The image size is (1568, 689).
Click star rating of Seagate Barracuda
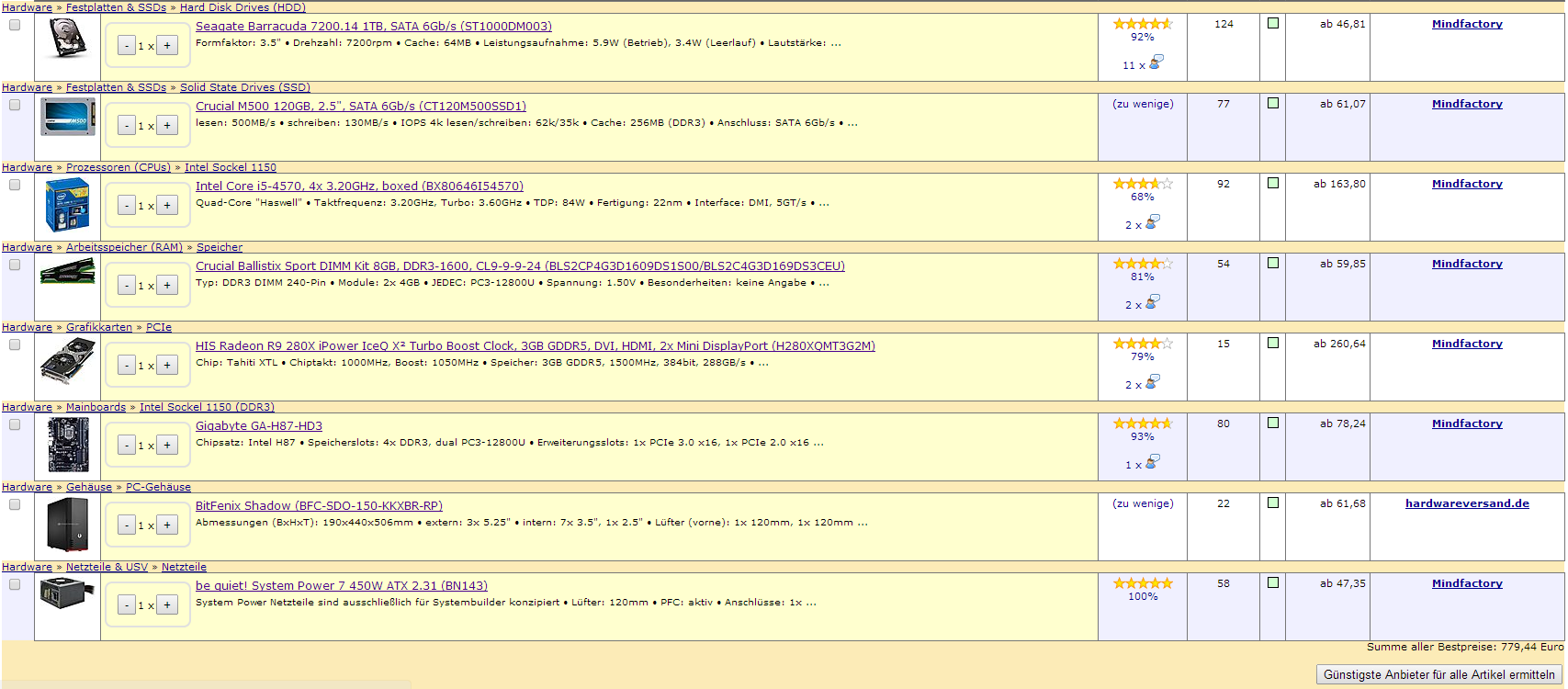[x=1143, y=24]
